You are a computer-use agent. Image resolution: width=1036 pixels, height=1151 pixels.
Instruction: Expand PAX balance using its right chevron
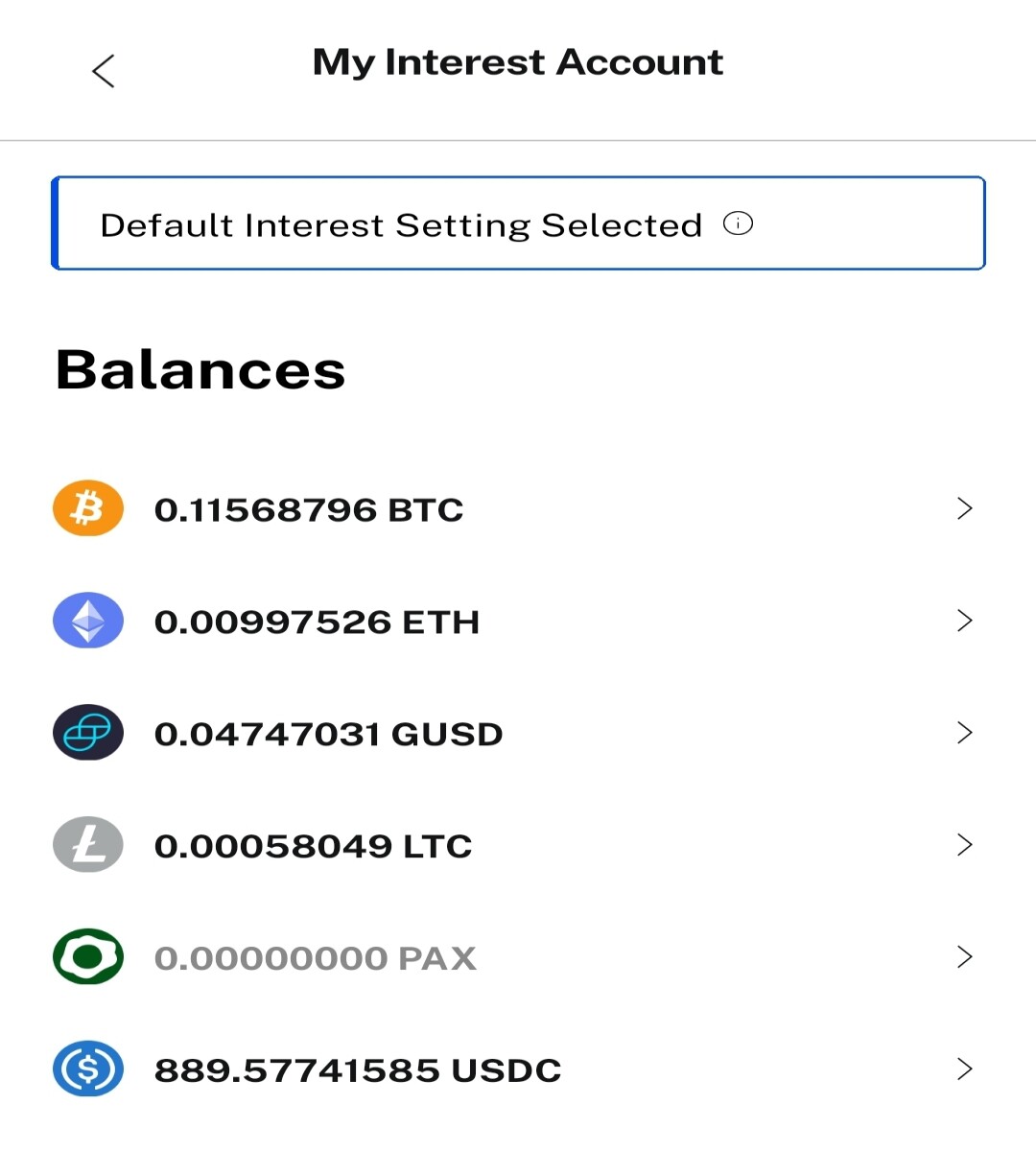965,957
